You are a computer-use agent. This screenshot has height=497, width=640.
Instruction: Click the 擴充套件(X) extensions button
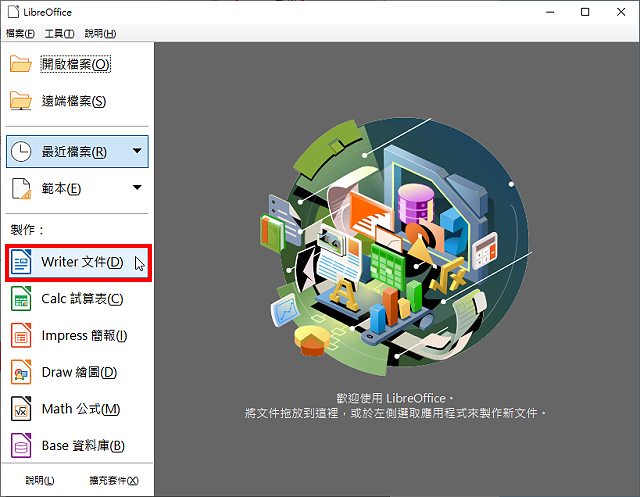click(x=114, y=480)
